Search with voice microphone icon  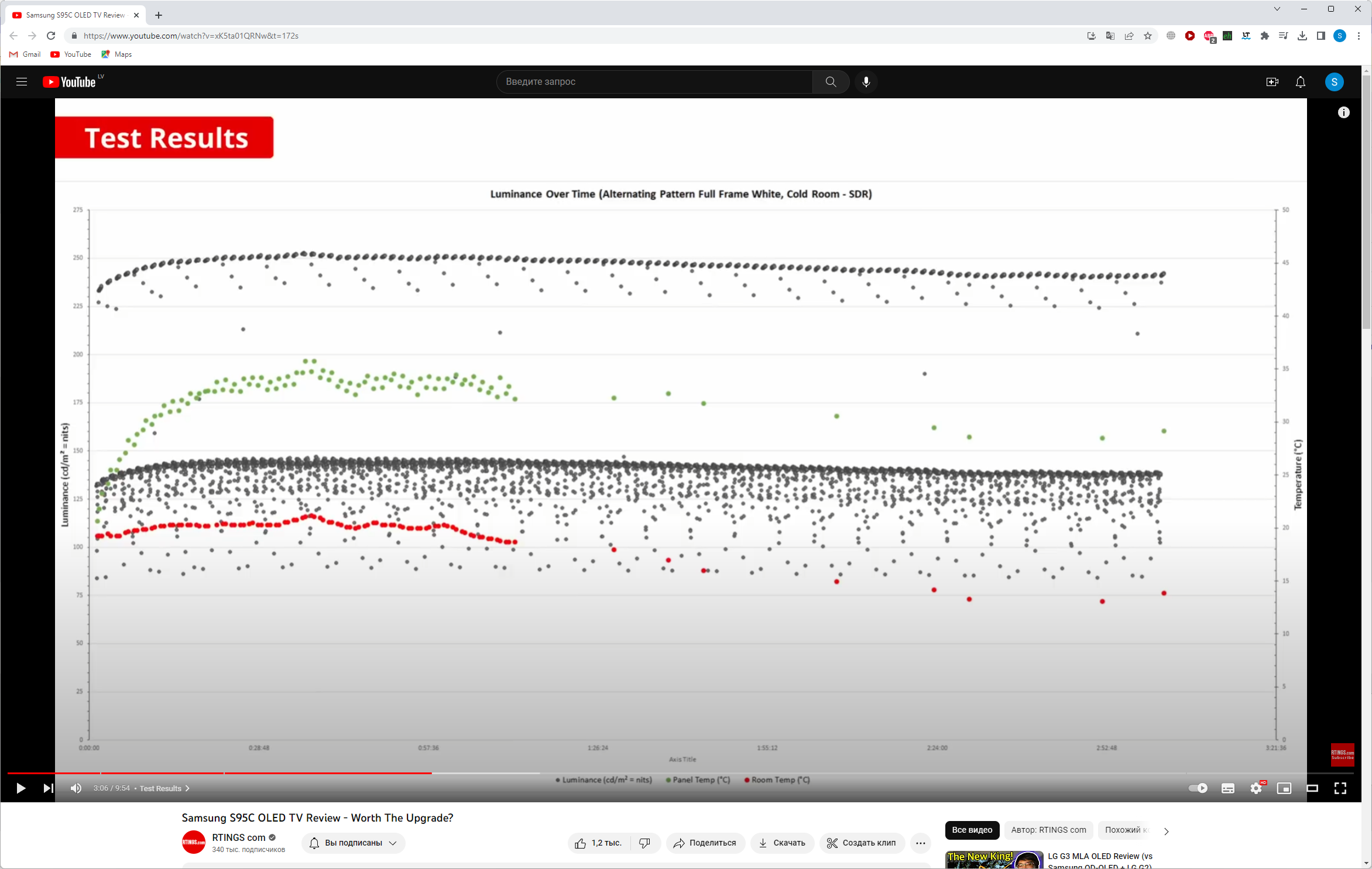click(866, 82)
